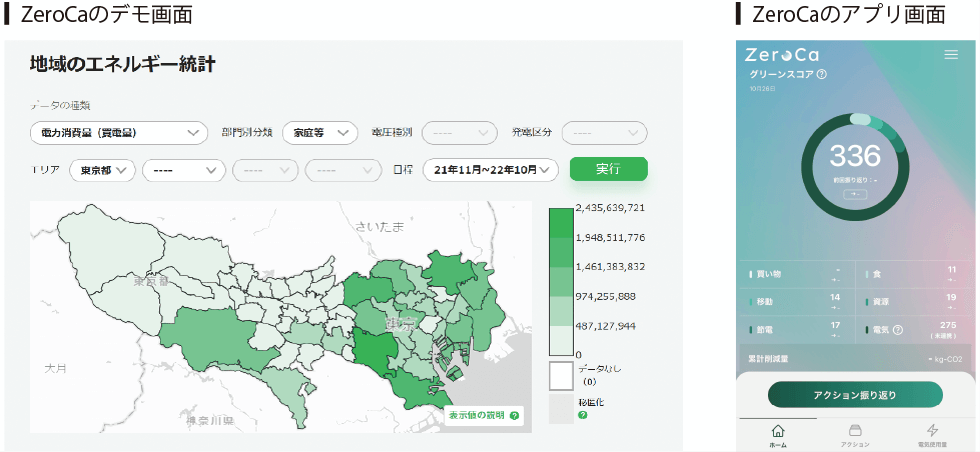Open the 発電区分 dropdown

[x=604, y=133]
